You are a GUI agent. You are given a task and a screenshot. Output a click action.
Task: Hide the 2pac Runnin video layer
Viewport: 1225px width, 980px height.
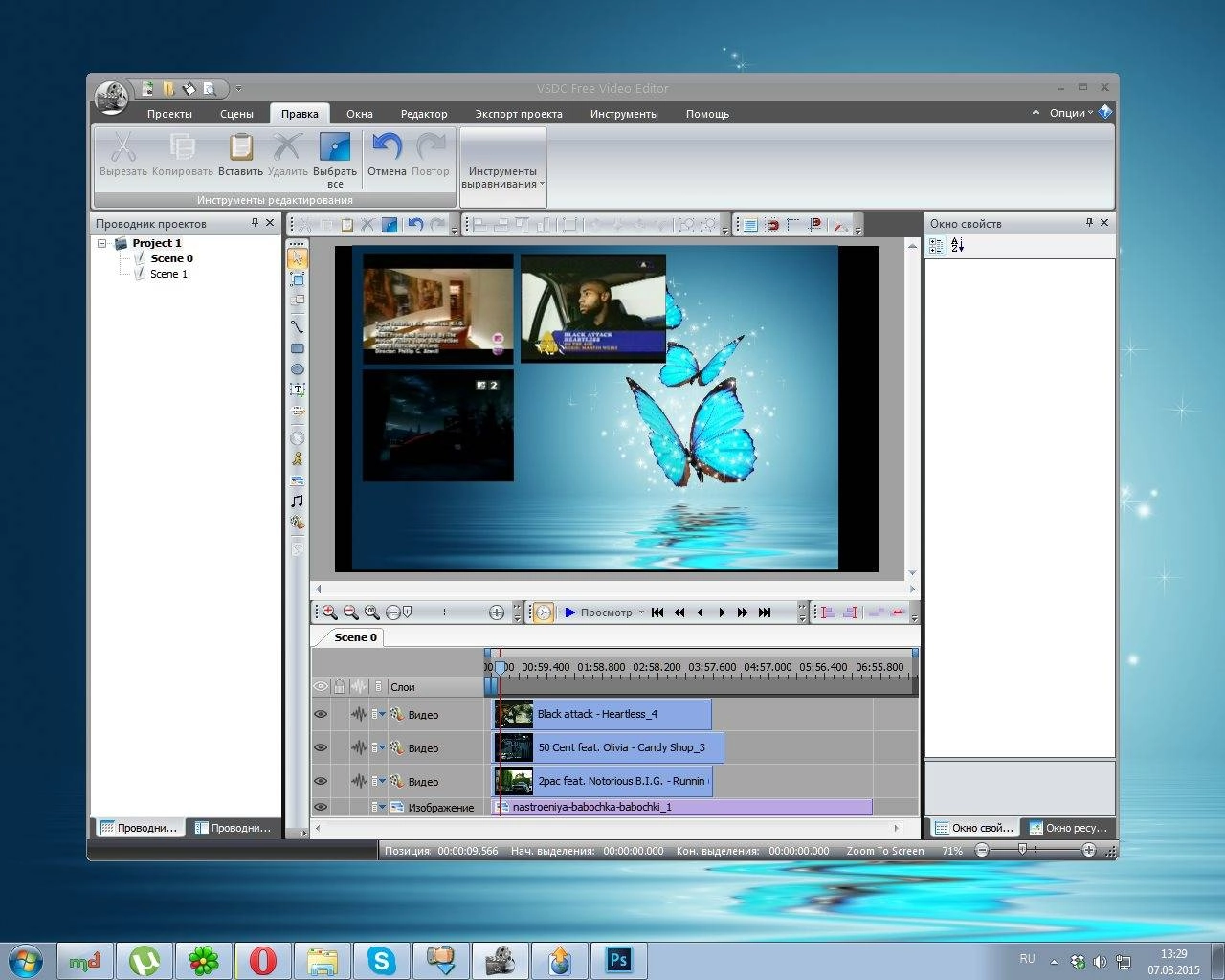click(321, 781)
